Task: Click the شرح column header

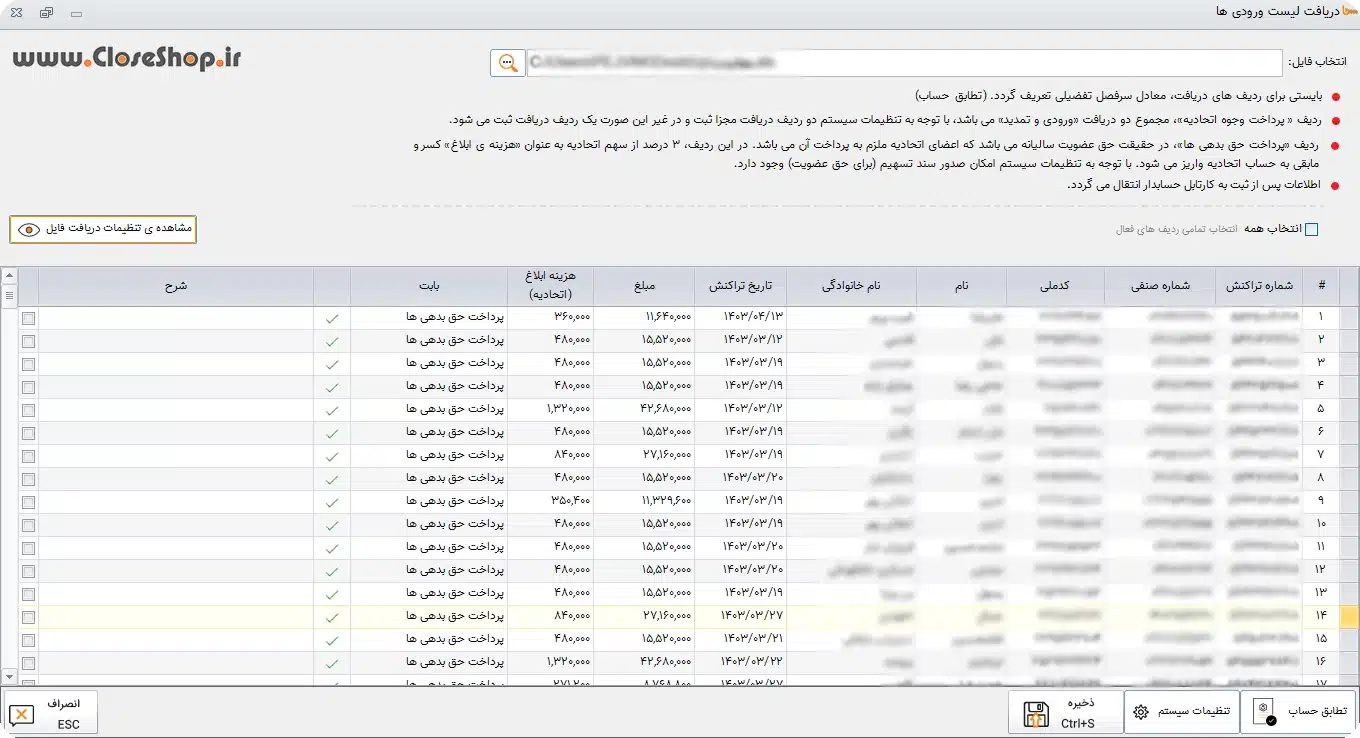Action: pos(176,286)
